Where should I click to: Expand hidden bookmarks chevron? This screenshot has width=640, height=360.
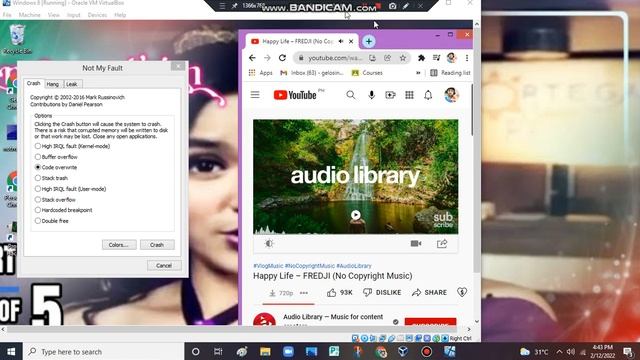(418, 73)
